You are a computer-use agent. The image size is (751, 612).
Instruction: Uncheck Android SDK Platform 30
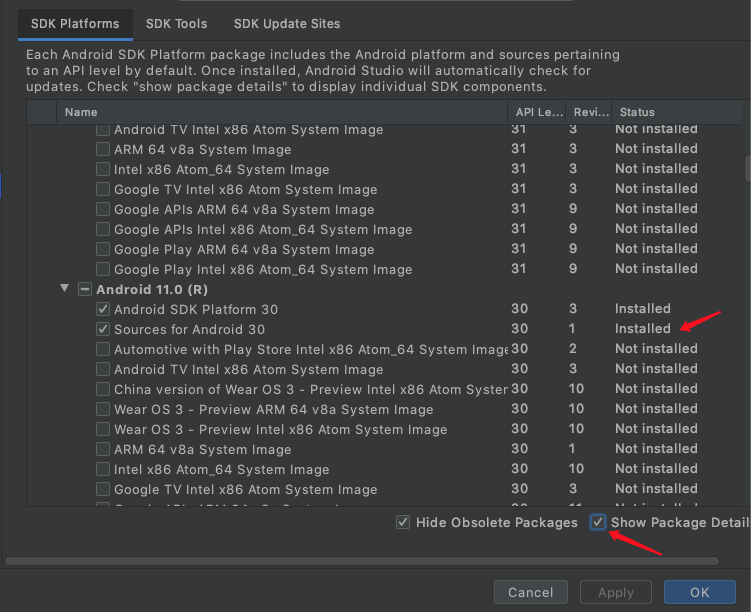(x=102, y=309)
